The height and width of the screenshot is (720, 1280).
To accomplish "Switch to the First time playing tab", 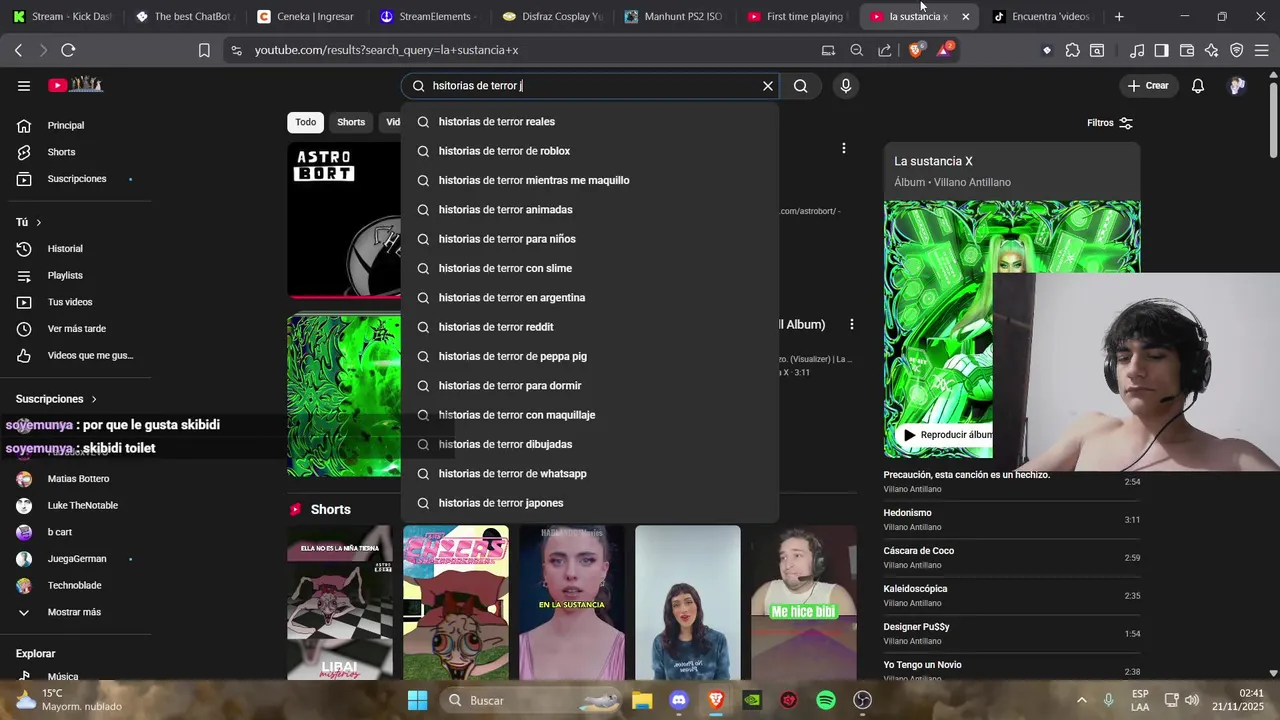I will pos(796,16).
